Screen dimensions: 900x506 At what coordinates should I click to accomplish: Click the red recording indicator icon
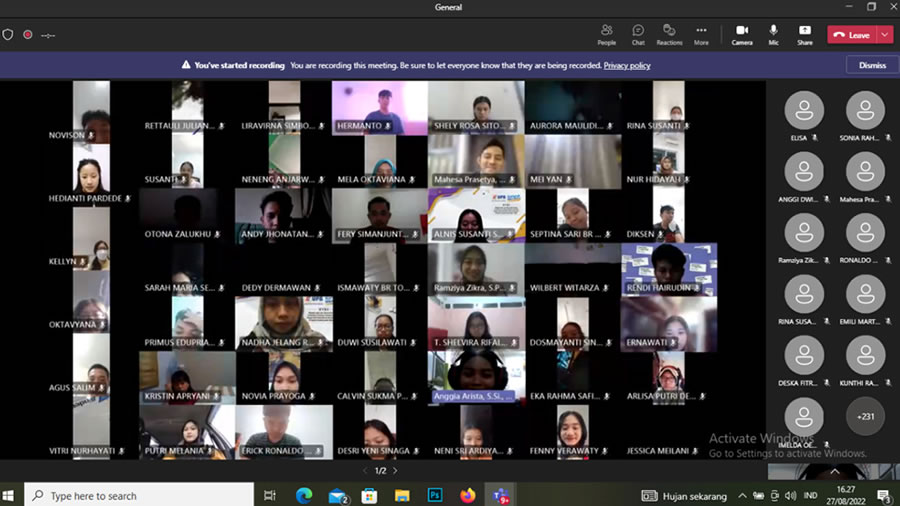(x=27, y=34)
